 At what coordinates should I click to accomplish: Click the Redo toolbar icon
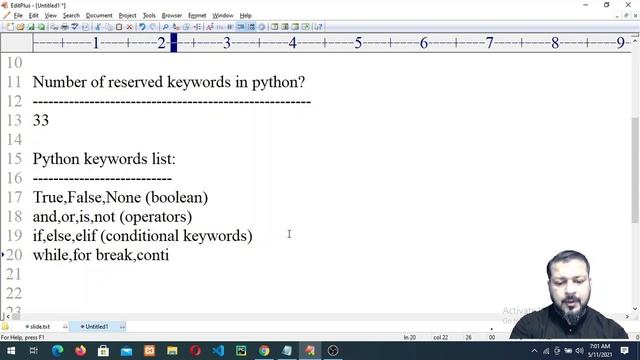point(153,27)
